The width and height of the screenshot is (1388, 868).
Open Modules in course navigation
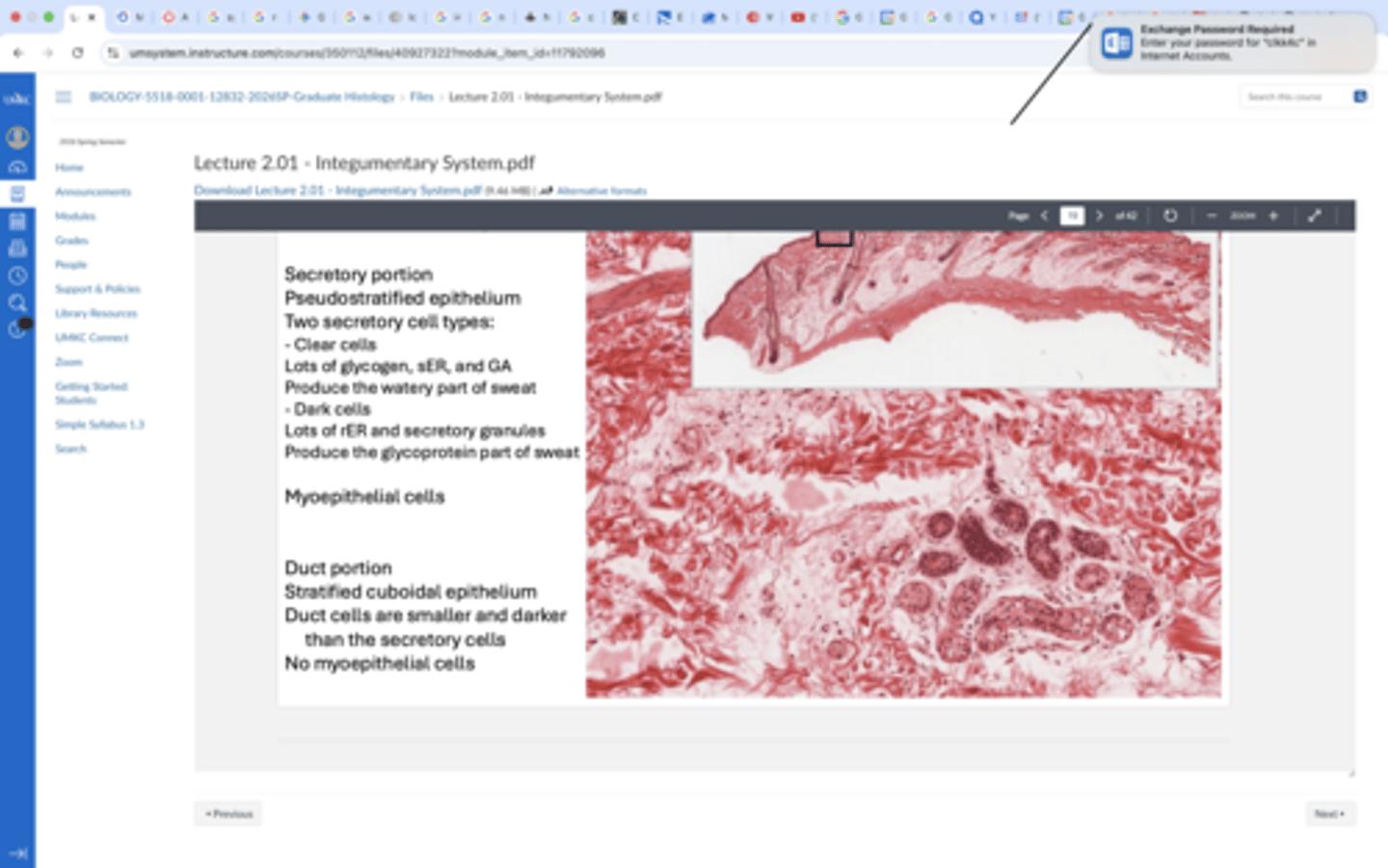(75, 216)
